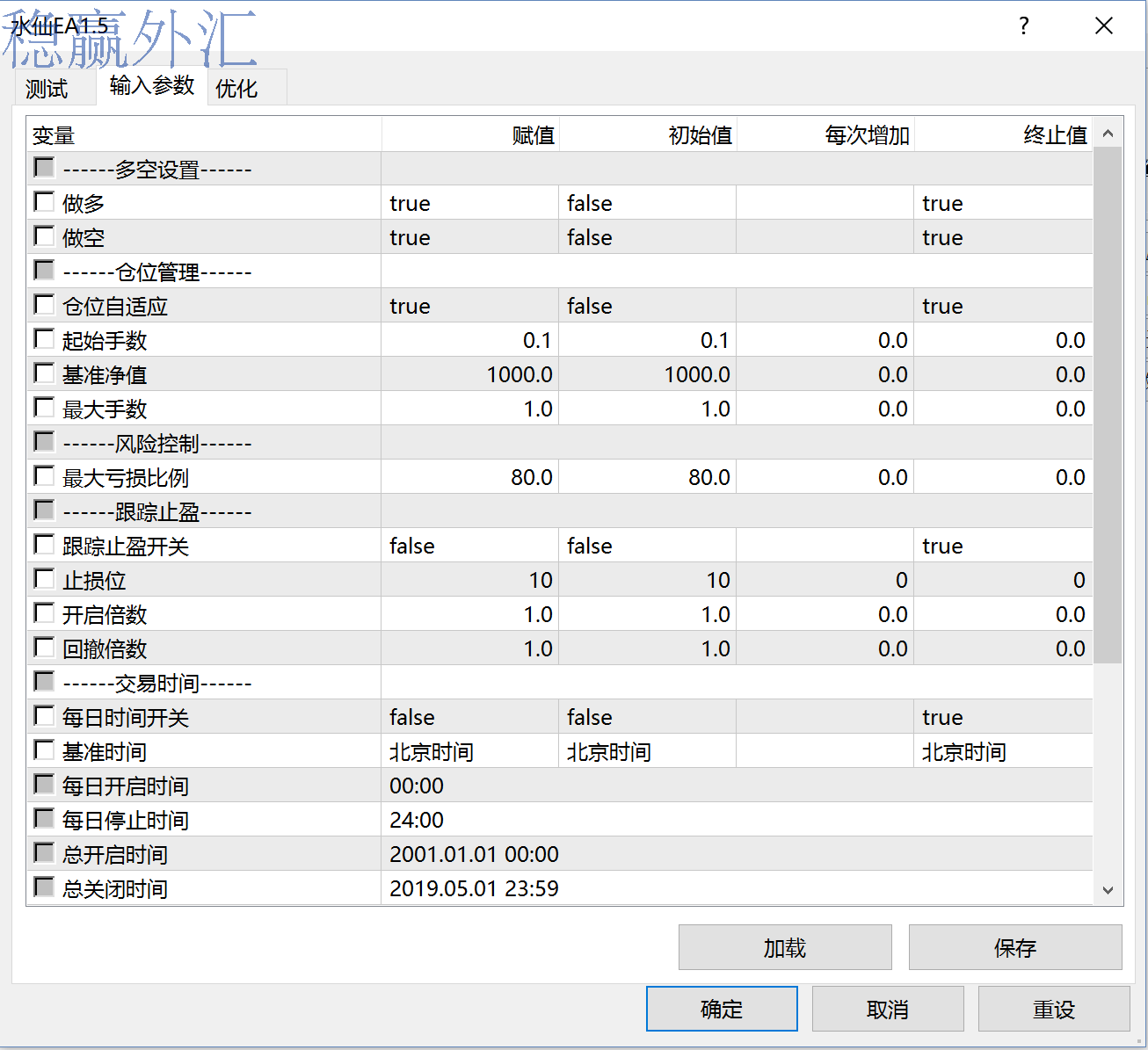Click 开启倍数 赋值 cell 1.0
1148x1050 pixels.
(x=470, y=614)
